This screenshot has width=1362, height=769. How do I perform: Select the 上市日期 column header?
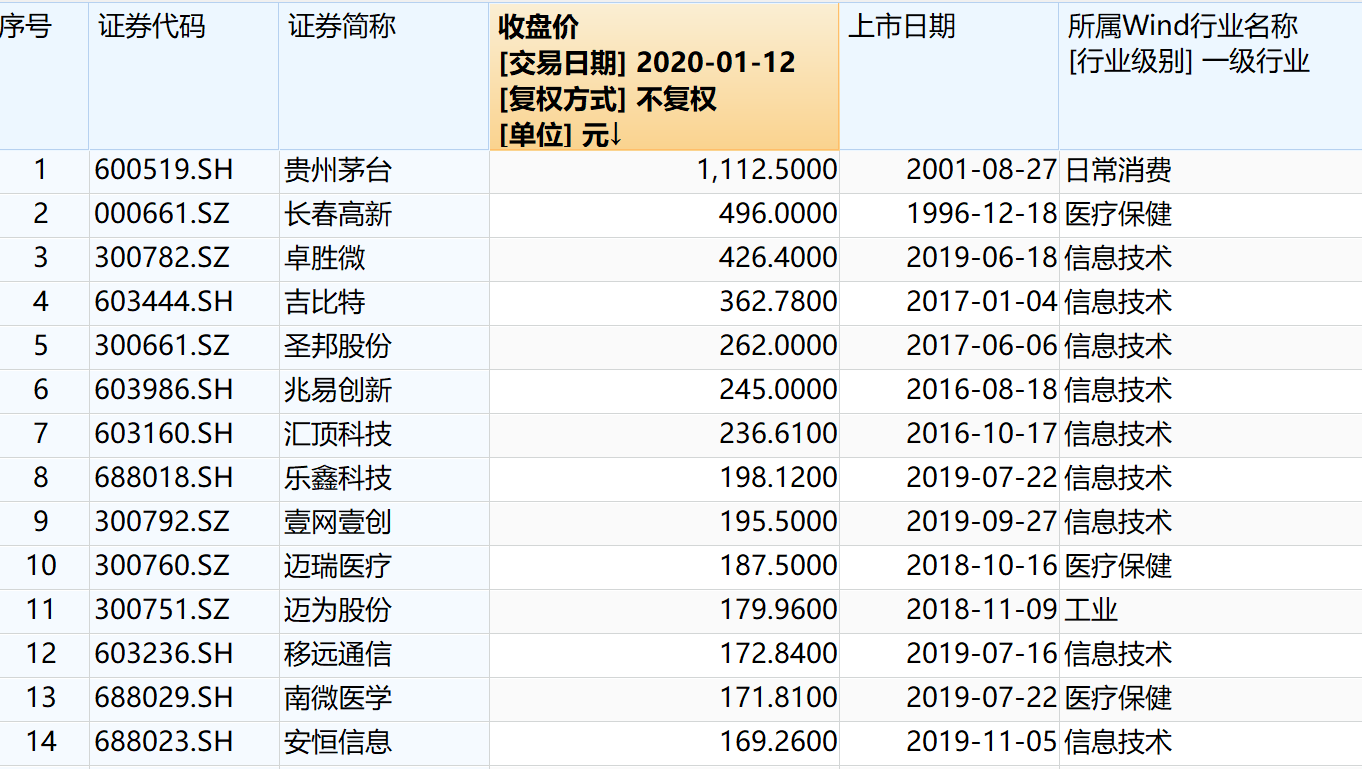949,77
